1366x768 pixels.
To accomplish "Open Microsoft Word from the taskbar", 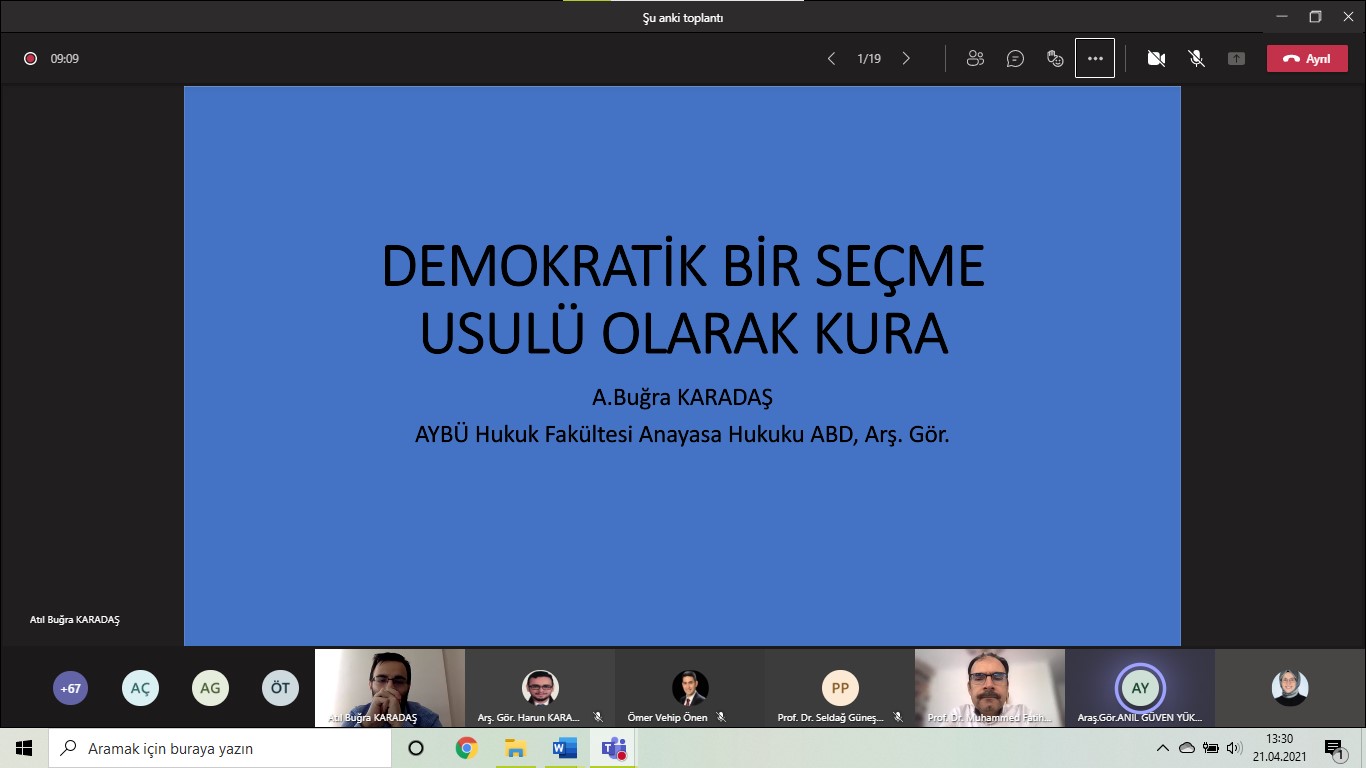I will click(x=564, y=748).
